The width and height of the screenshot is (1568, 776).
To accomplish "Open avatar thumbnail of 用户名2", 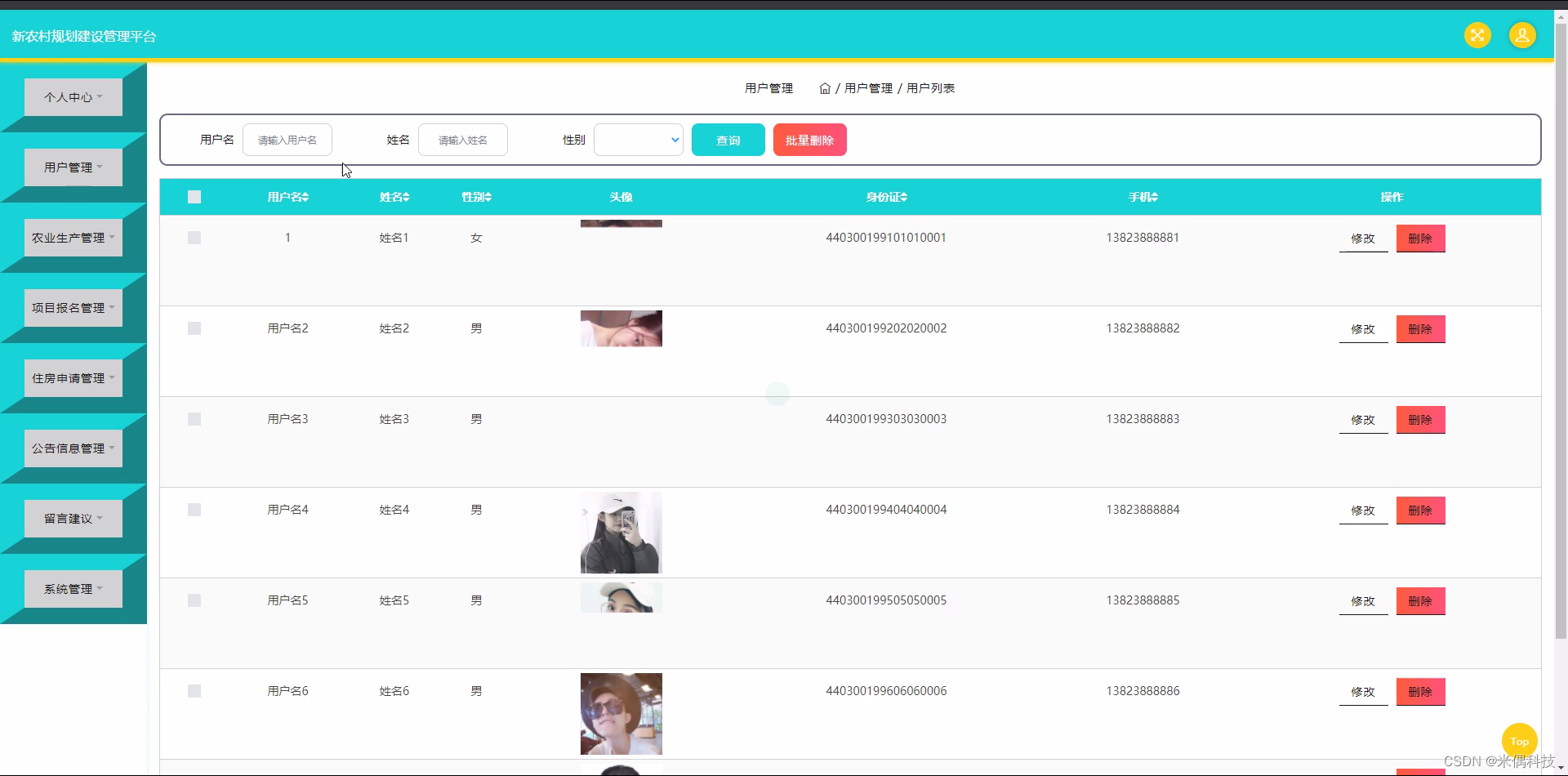I will pos(621,328).
